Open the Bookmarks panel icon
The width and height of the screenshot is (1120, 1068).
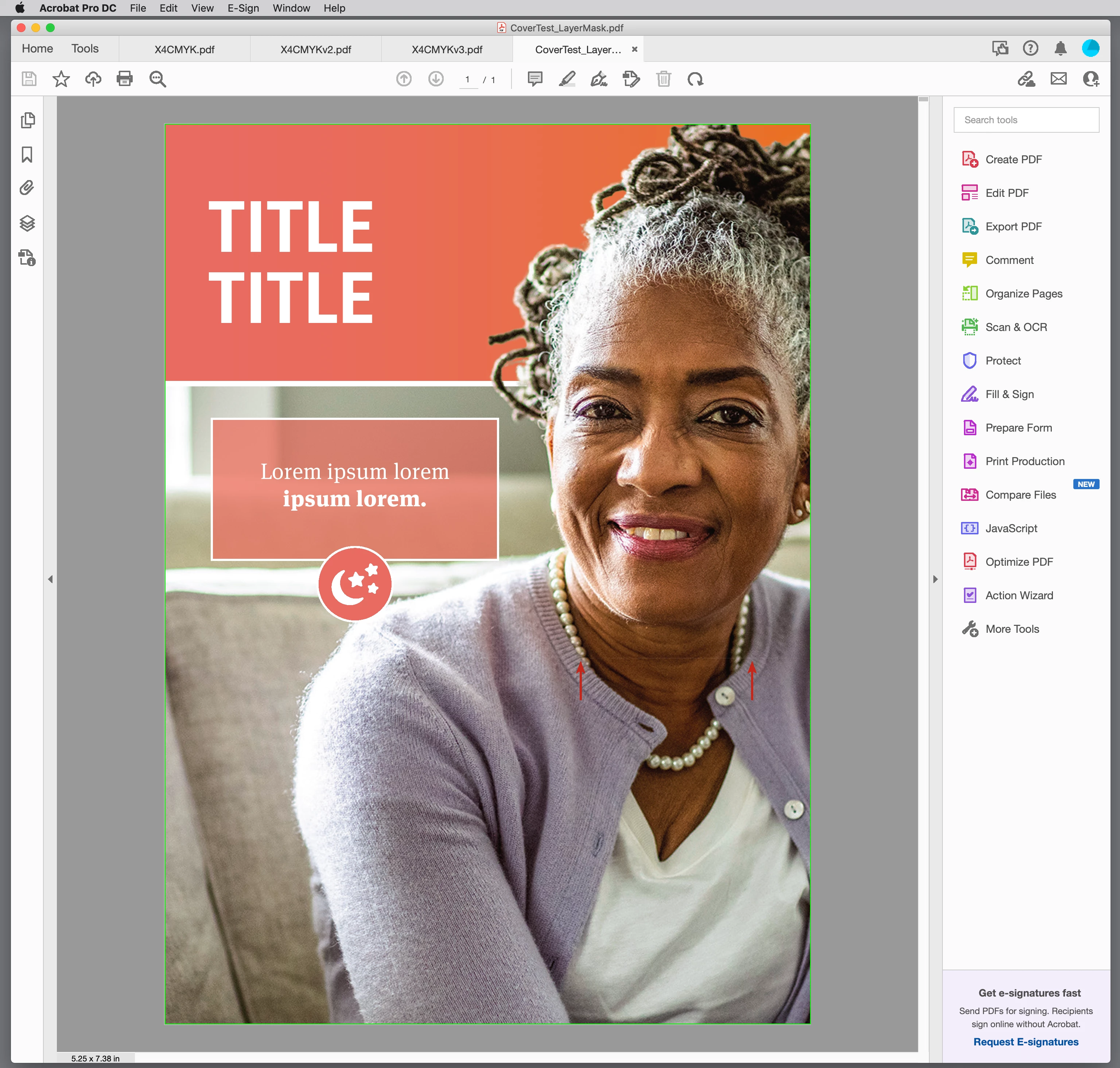[x=27, y=154]
